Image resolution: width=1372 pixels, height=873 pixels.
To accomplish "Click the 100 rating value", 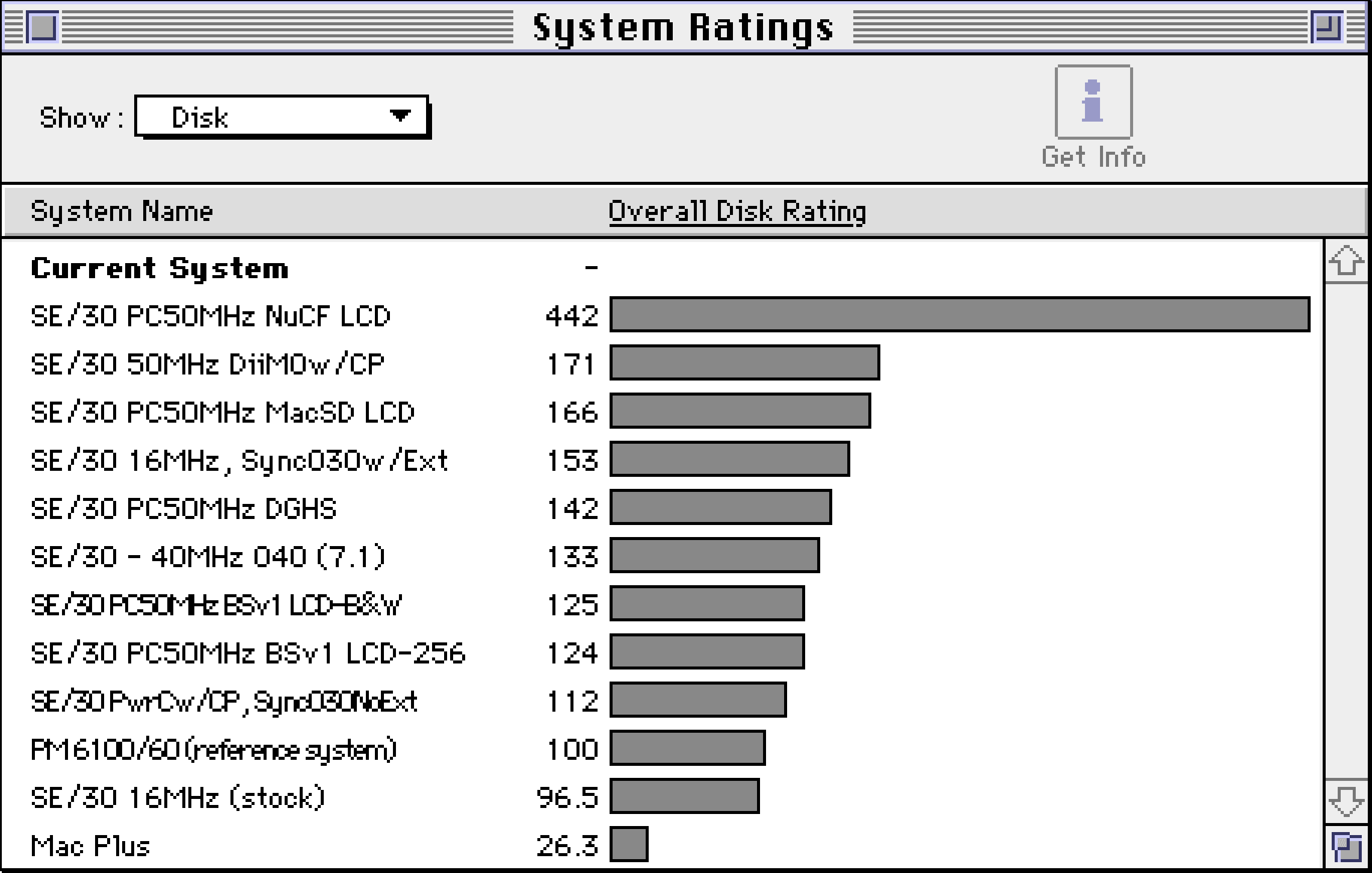I will click(572, 750).
